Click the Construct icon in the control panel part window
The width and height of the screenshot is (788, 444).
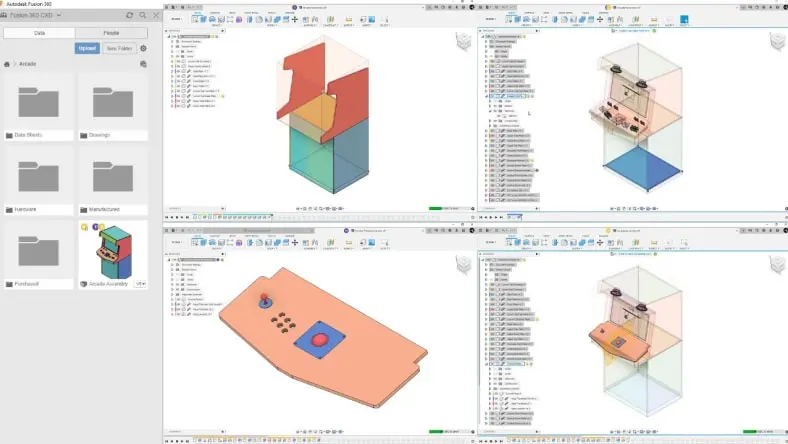[x=330, y=242]
